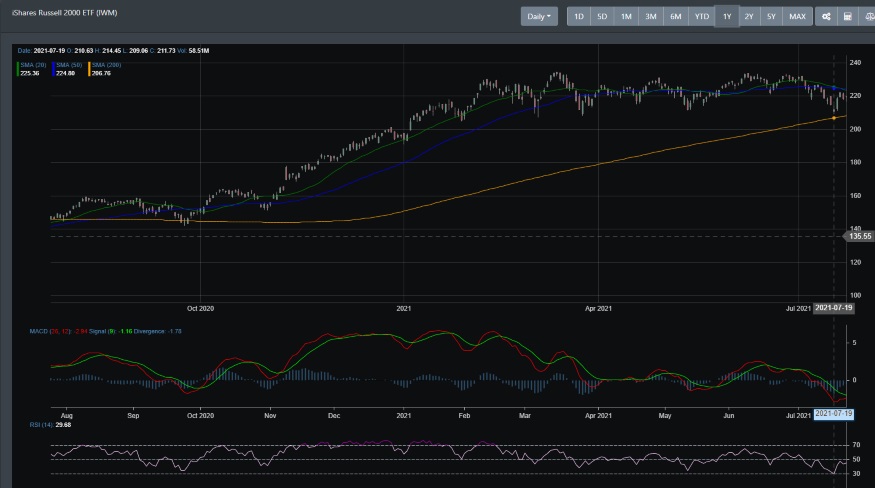Click the calculator icon in toolbar
The height and width of the screenshot is (488, 875).
tap(847, 16)
